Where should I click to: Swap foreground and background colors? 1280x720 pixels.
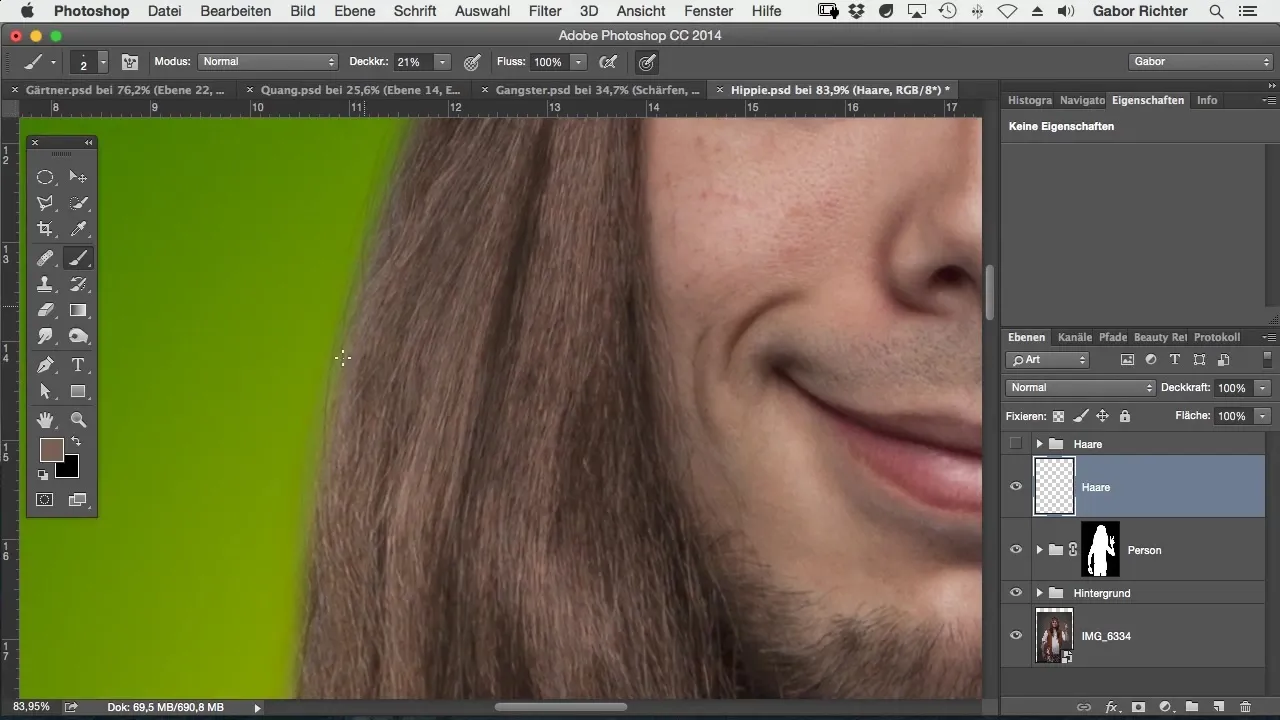pos(75,442)
